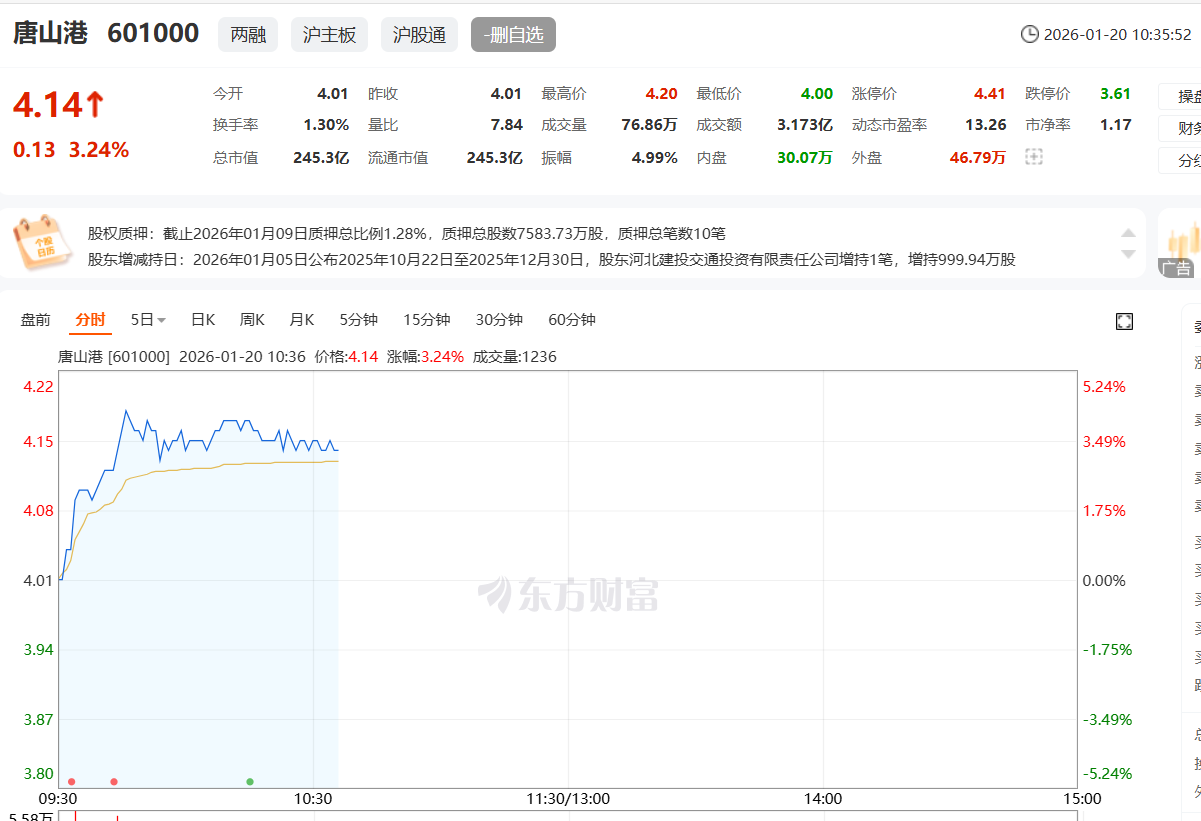Viewport: 1201px width, 821px height.
Task: Click the 沪主板 tag
Action: 330,35
